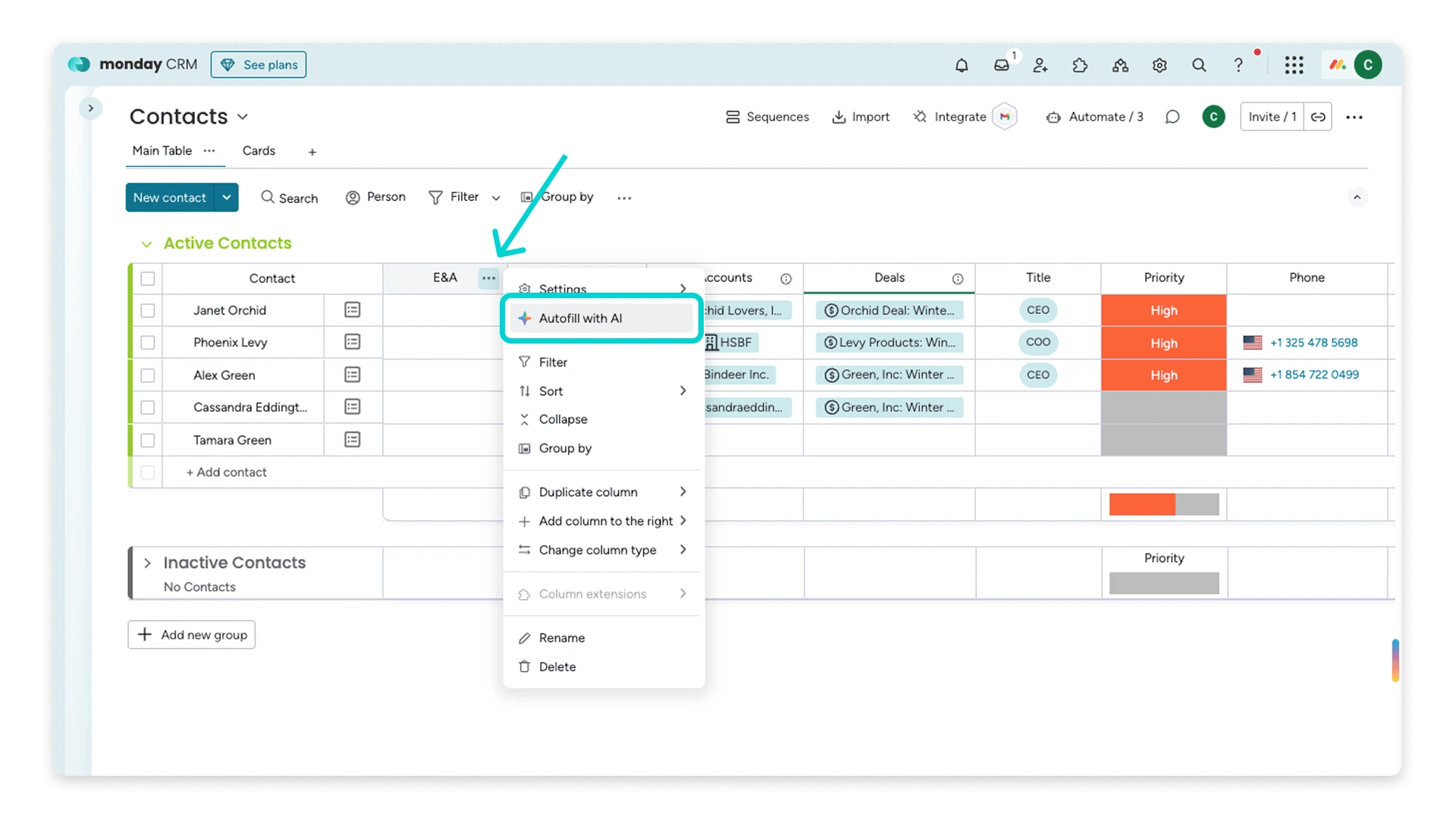Expand Change column type submenu
The height and width of the screenshot is (819, 1456).
point(682,549)
